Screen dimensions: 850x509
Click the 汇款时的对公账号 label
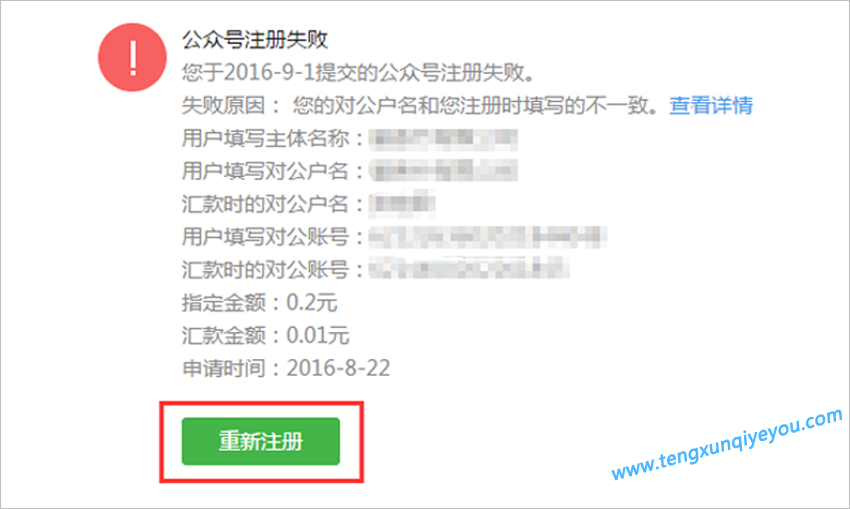pyautogui.click(x=273, y=269)
